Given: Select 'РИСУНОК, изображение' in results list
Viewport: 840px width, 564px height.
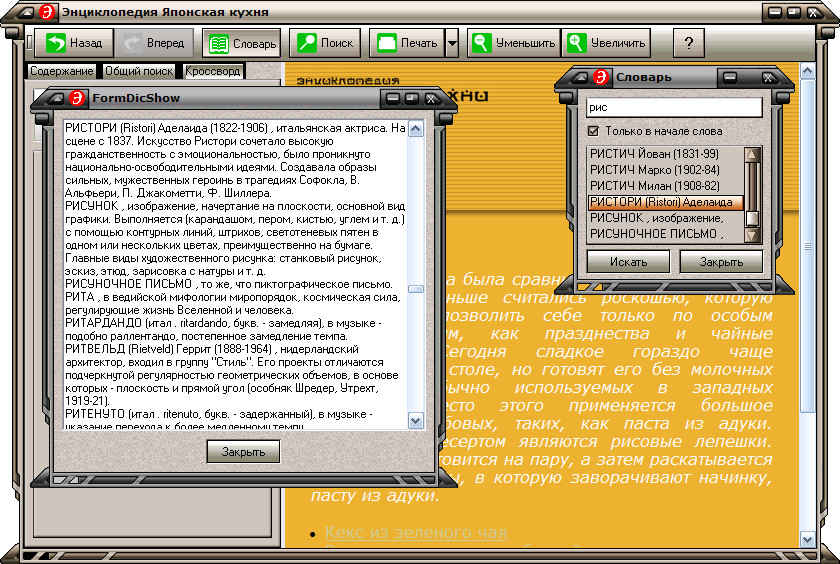Looking at the screenshot, I should [x=657, y=218].
